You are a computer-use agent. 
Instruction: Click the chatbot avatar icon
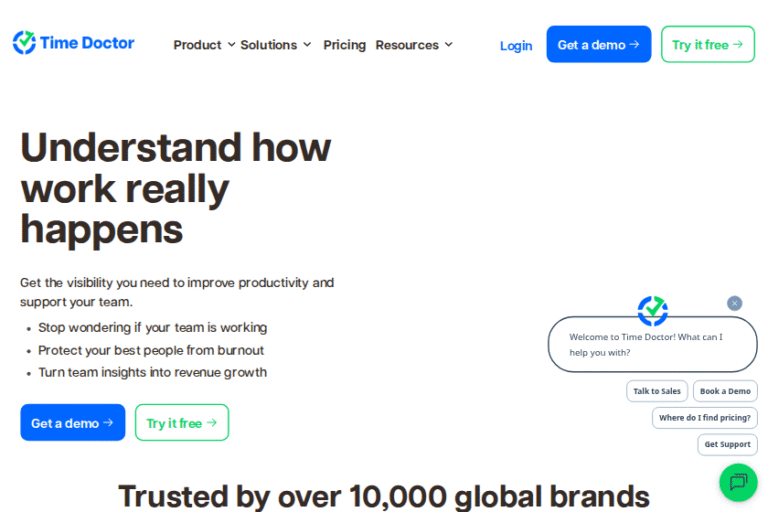click(653, 311)
